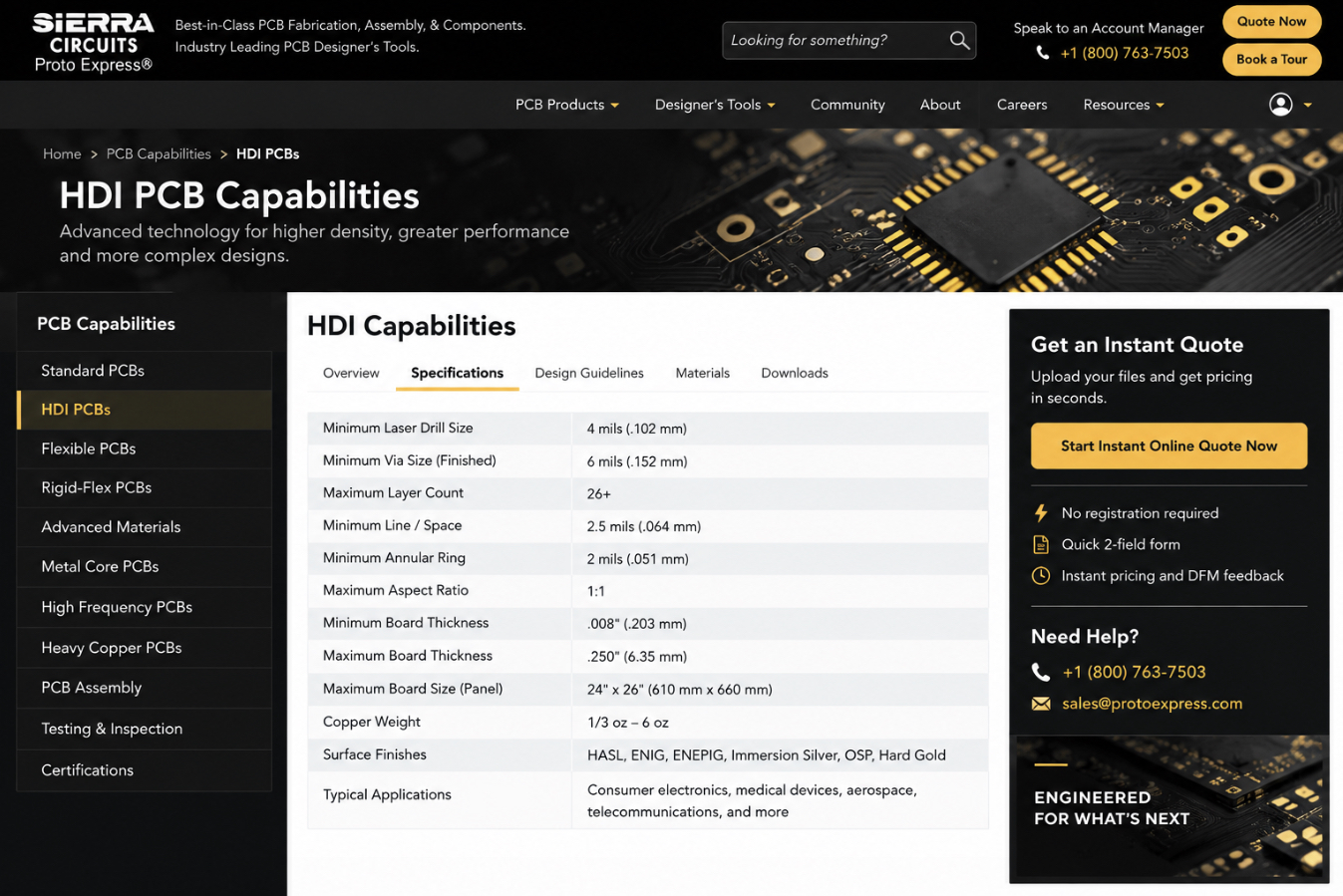Screen dimensions: 1343x896
Task: Click the Maximum Aspect Ratio value 1:1
Action: (x=596, y=591)
